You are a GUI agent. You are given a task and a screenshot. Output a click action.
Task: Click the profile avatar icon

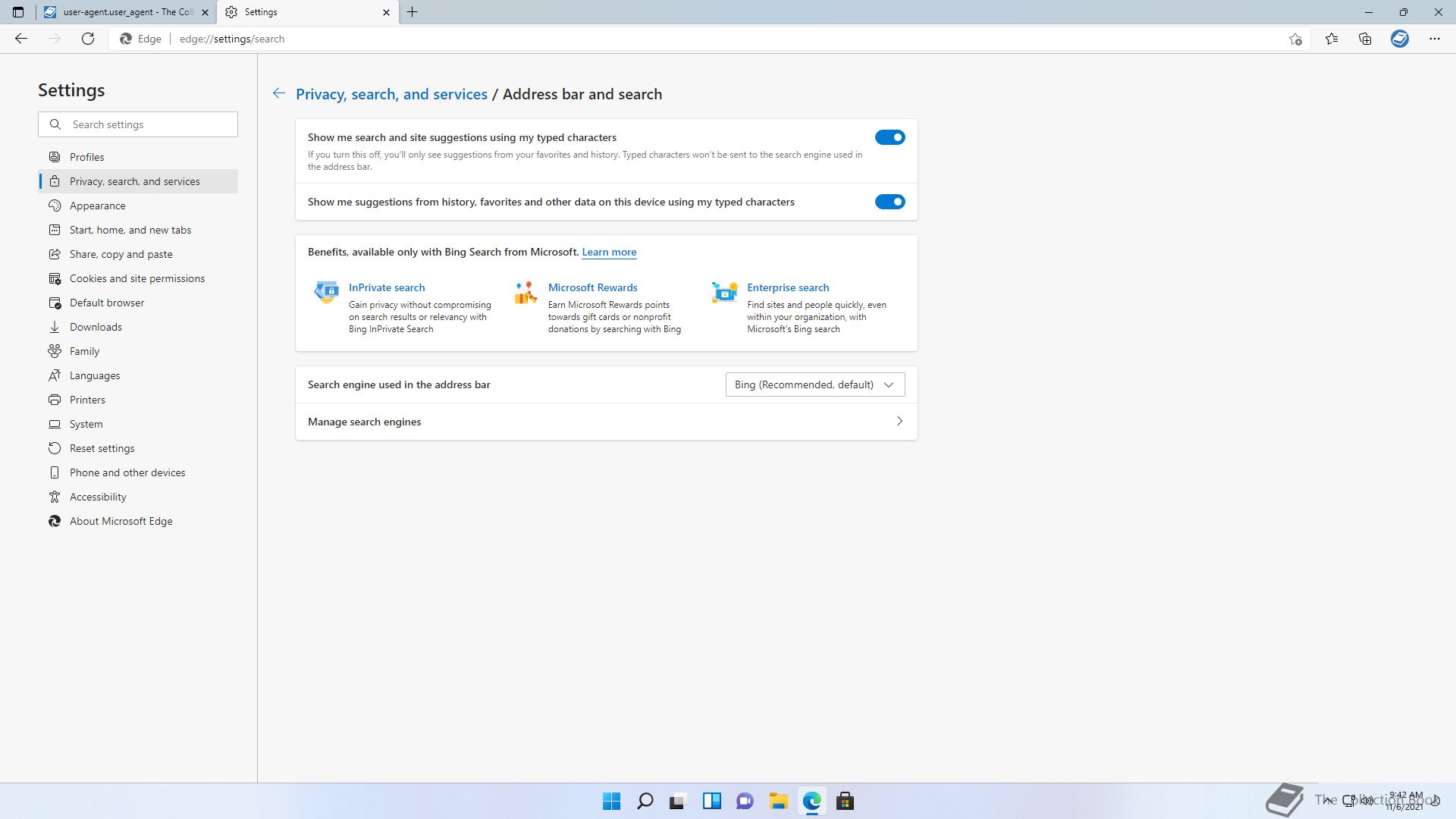1399,39
